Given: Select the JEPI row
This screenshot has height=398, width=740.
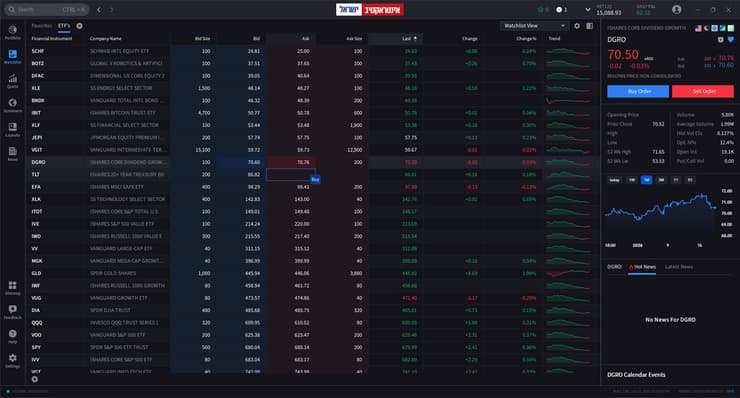Looking at the screenshot, I should pyautogui.click(x=312, y=137).
